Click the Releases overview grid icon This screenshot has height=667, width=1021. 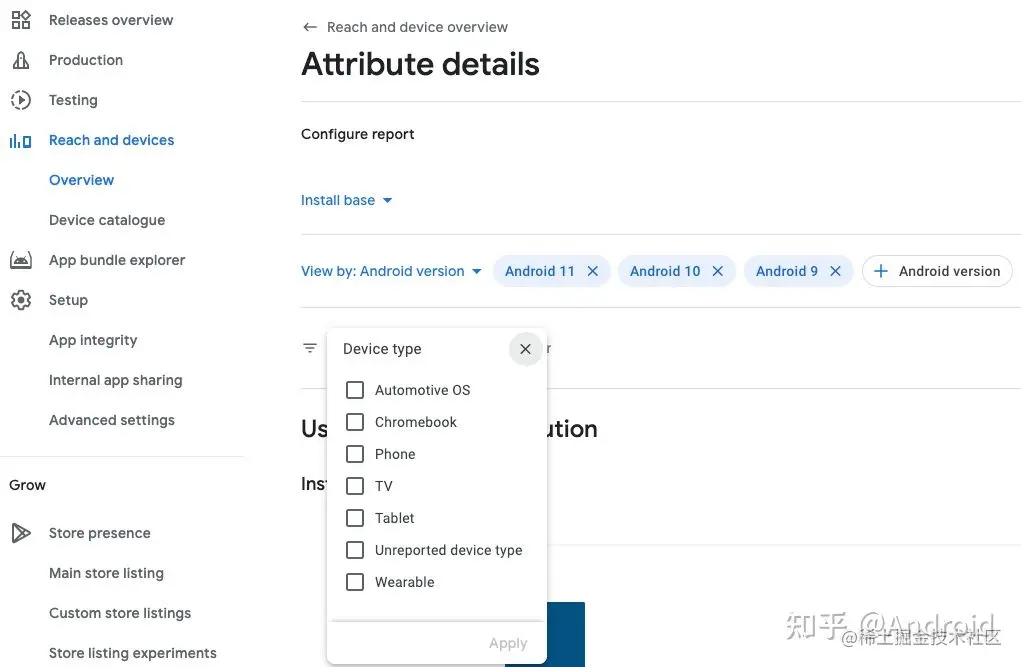pyautogui.click(x=21, y=20)
